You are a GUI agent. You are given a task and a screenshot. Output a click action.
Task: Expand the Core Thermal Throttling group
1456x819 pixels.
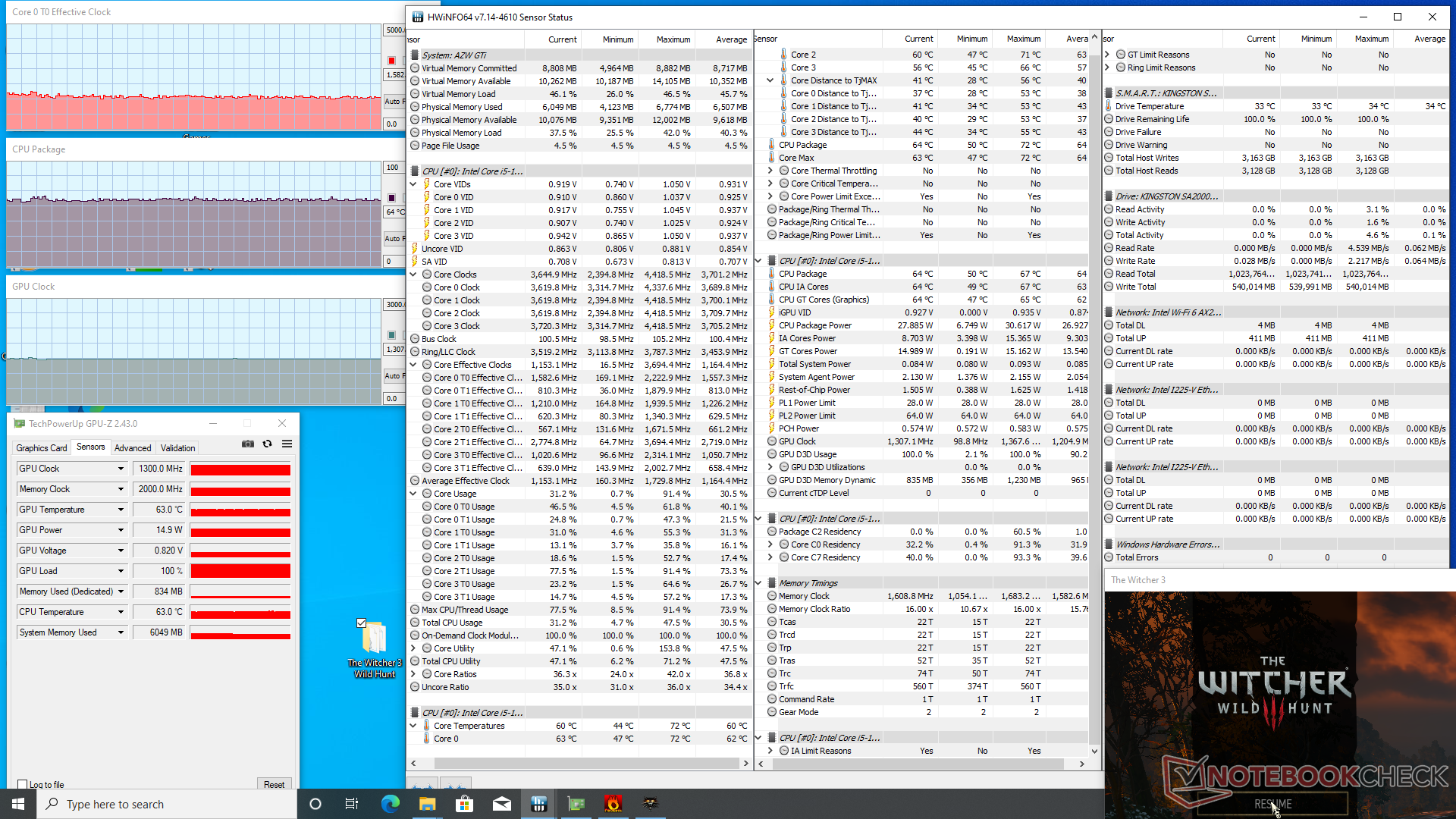(770, 171)
